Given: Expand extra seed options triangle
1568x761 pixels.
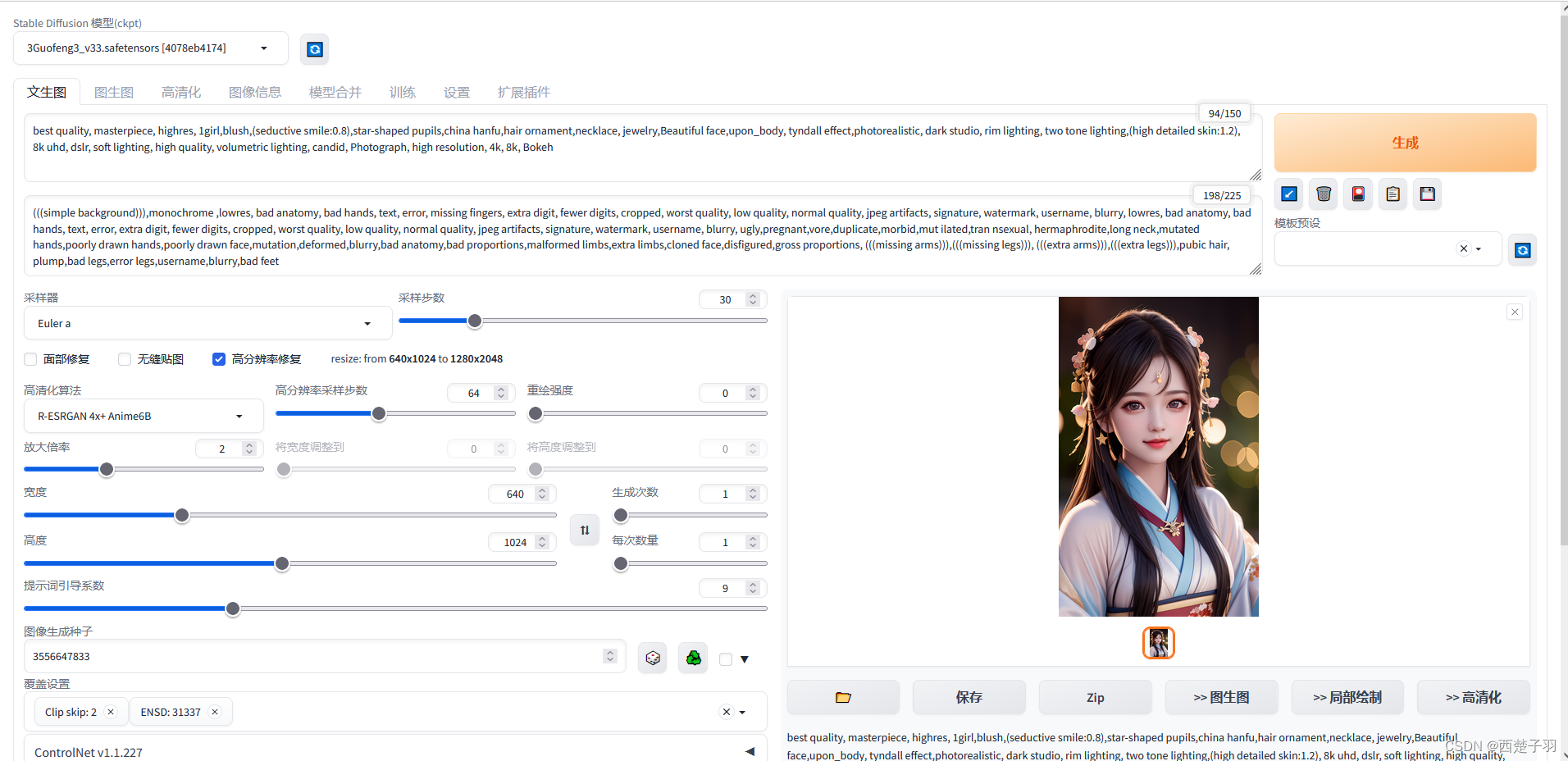Looking at the screenshot, I should tap(745, 659).
